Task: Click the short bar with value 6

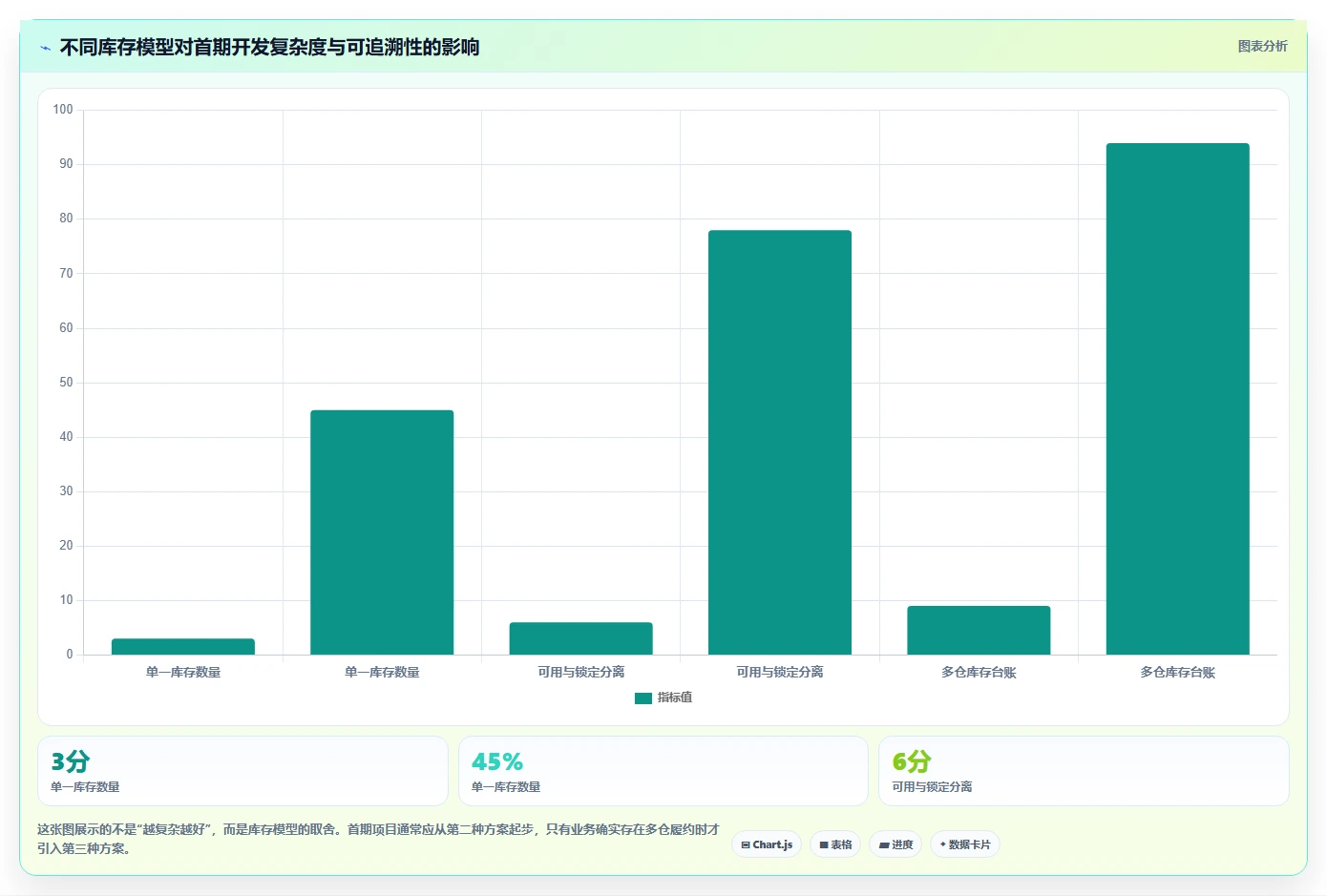Action: tap(580, 638)
